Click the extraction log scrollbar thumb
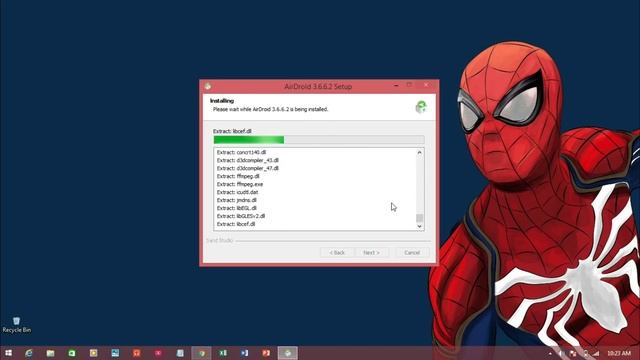Viewport: 640px width, 360px height. point(419,218)
